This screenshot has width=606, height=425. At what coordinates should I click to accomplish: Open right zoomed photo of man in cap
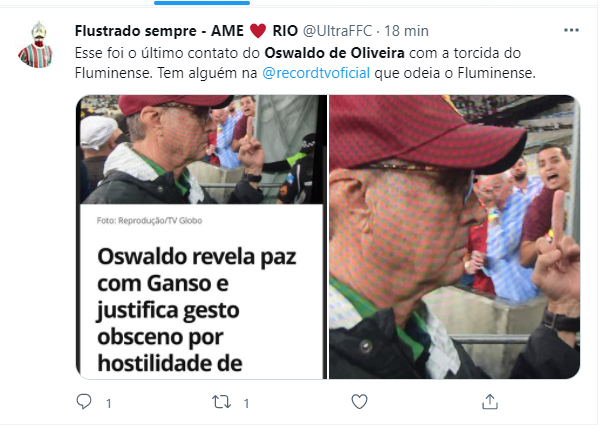coord(454,237)
